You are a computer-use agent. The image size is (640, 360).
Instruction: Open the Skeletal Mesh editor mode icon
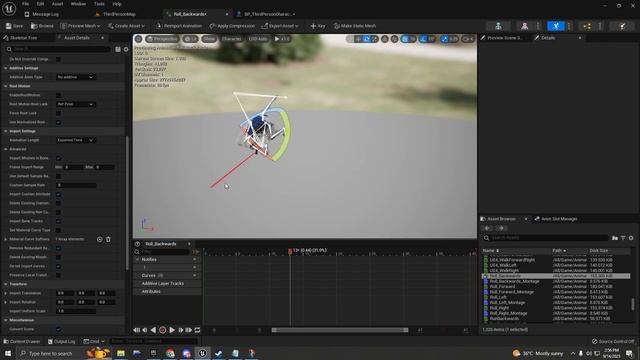coord(524,26)
